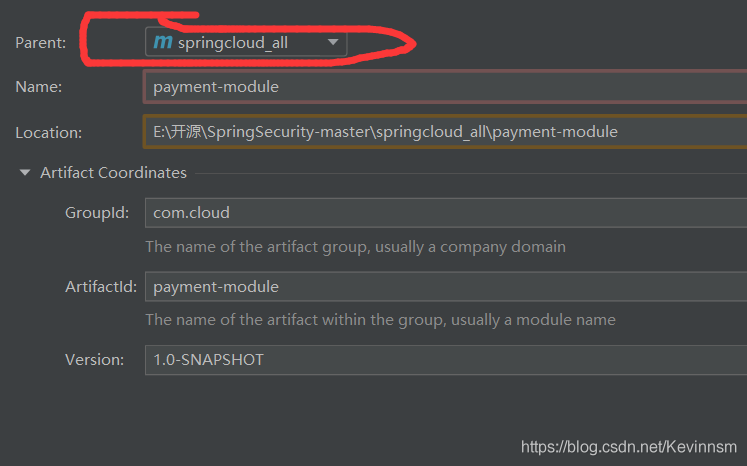This screenshot has width=747, height=466.
Task: Click the ArtifactId input field
Action: [x=445, y=287]
